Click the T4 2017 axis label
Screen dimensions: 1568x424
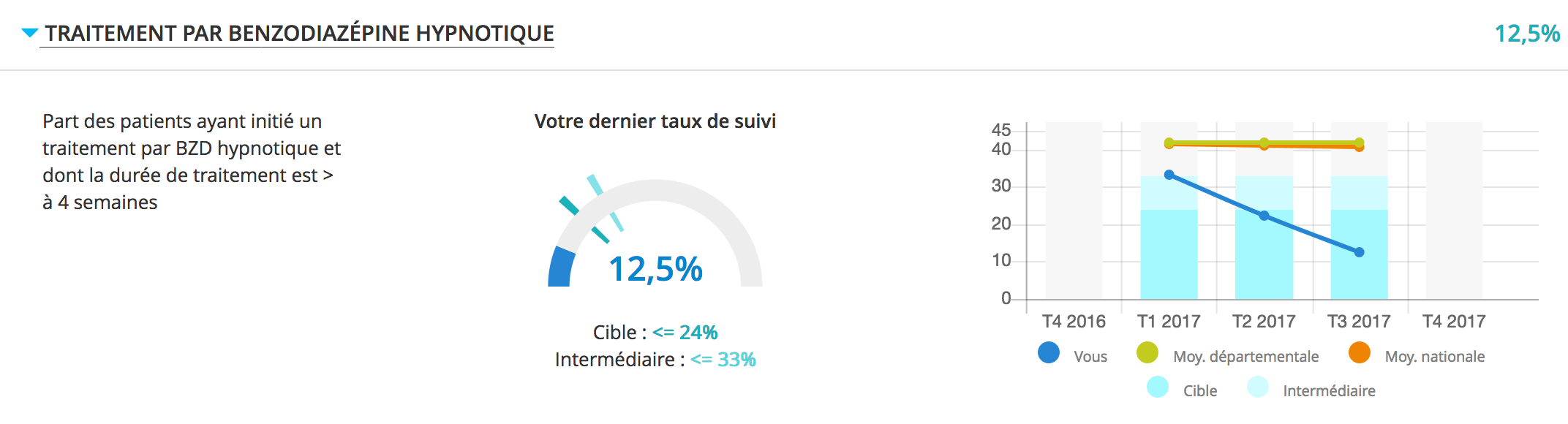point(1454,321)
